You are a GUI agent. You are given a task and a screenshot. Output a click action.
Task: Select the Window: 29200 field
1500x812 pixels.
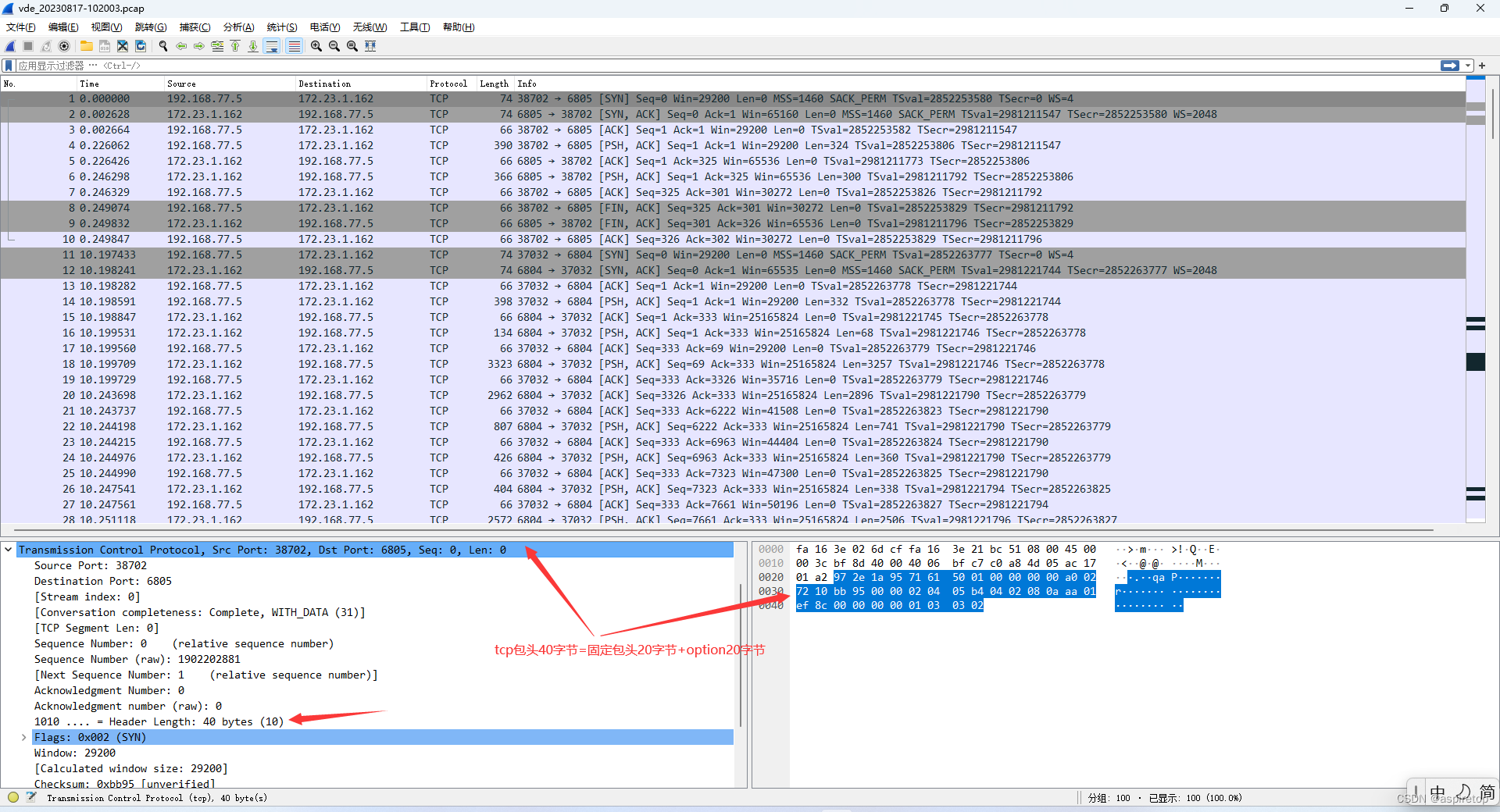(75, 753)
